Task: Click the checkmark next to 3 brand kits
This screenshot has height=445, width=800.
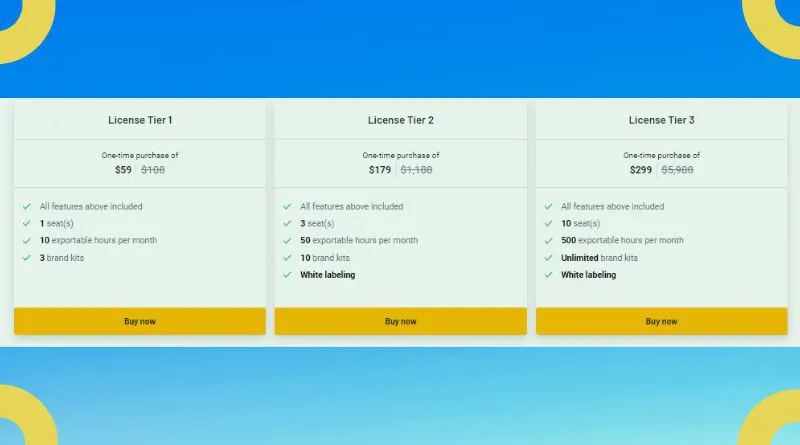Action: click(x=27, y=258)
